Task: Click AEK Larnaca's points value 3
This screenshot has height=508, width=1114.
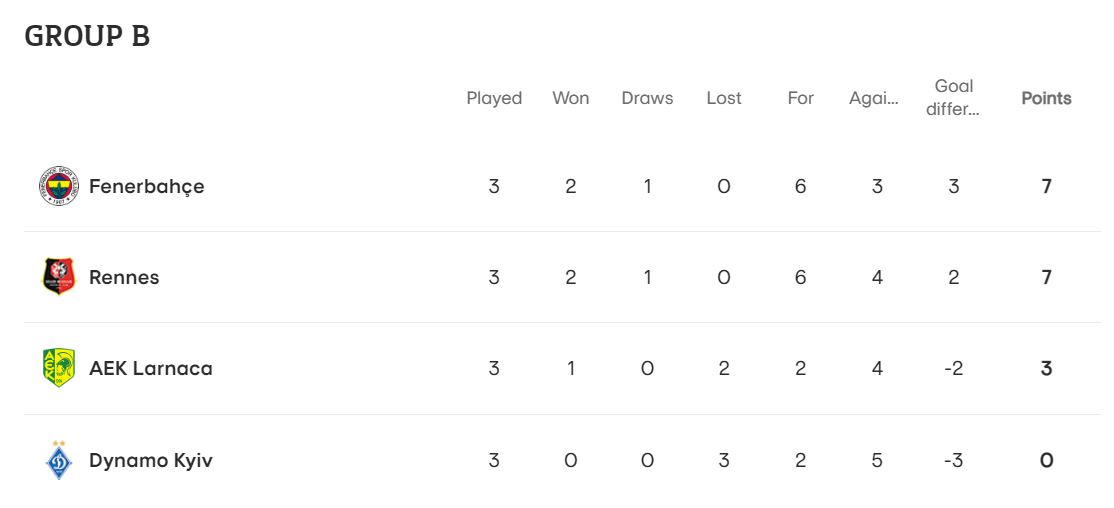Action: point(1047,368)
